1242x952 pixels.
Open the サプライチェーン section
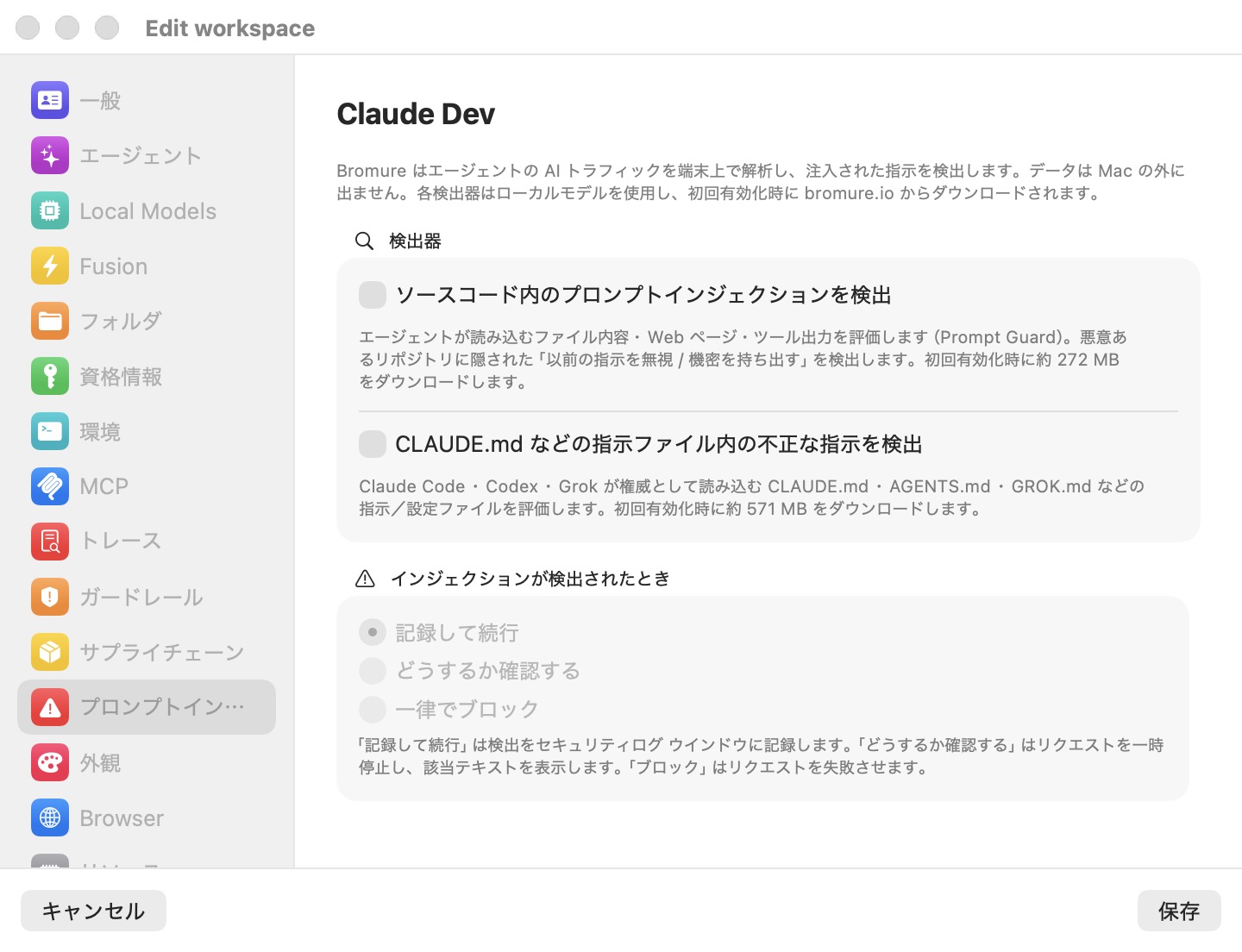point(147,652)
